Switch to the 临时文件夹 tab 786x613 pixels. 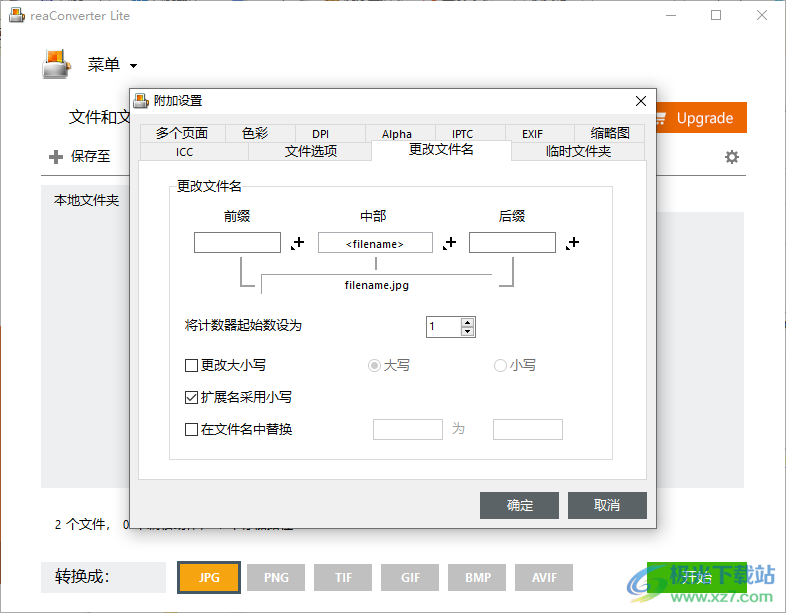pyautogui.click(x=578, y=151)
